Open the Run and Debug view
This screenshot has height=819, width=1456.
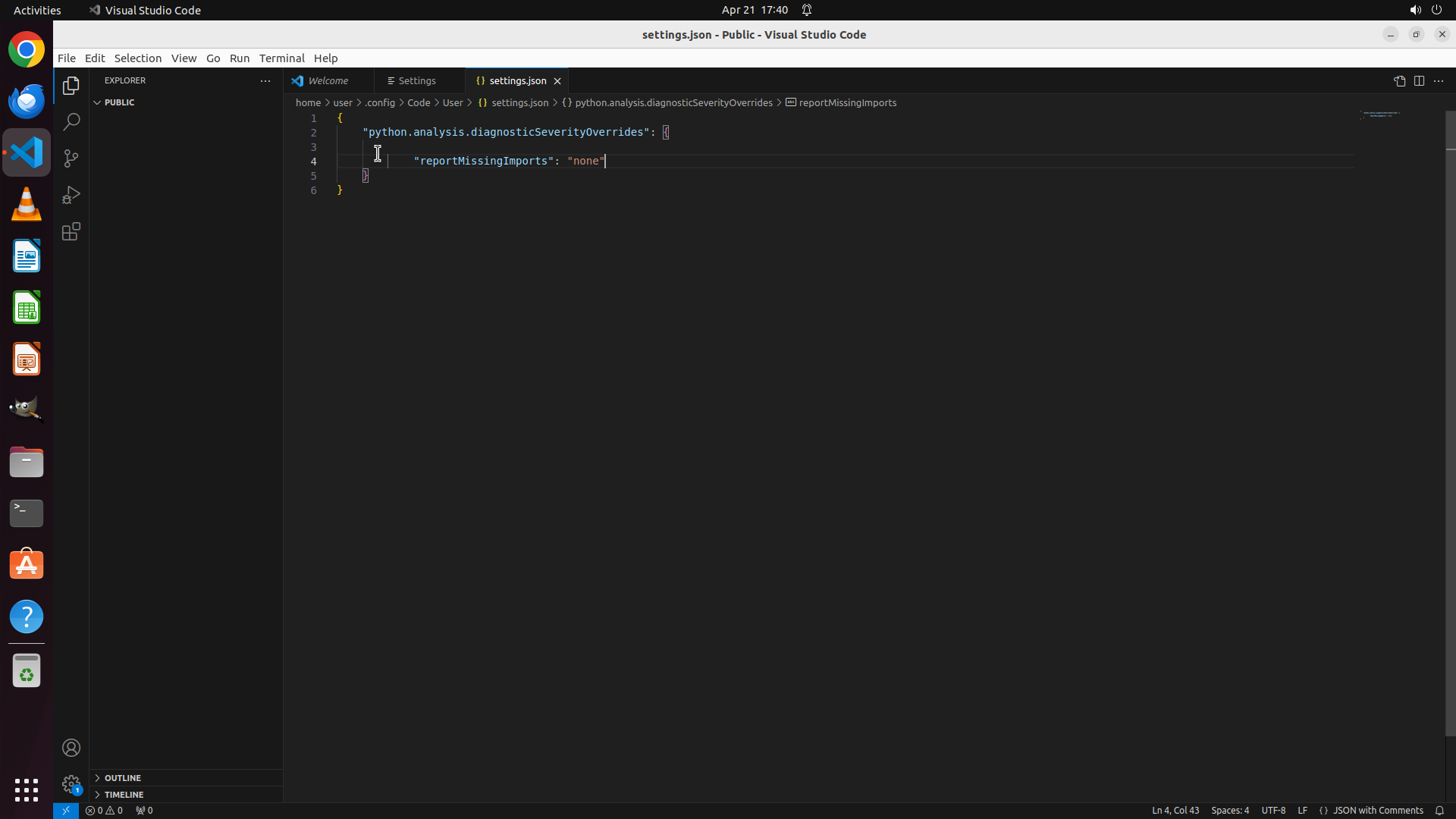(x=71, y=195)
